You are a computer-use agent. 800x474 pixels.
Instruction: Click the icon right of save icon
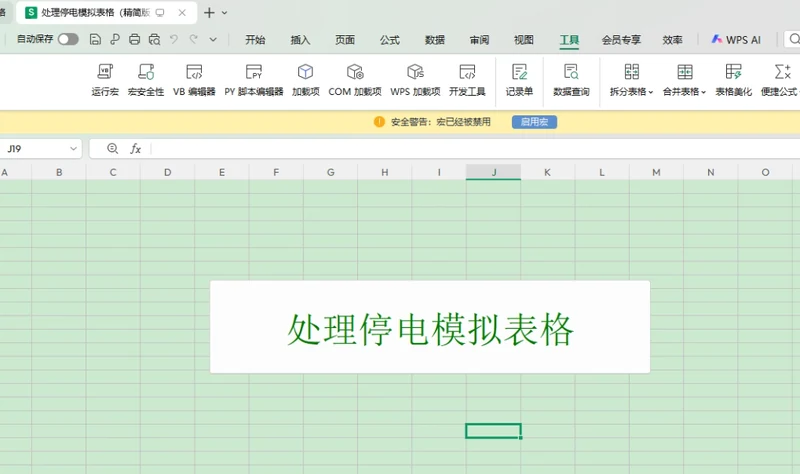coord(115,39)
